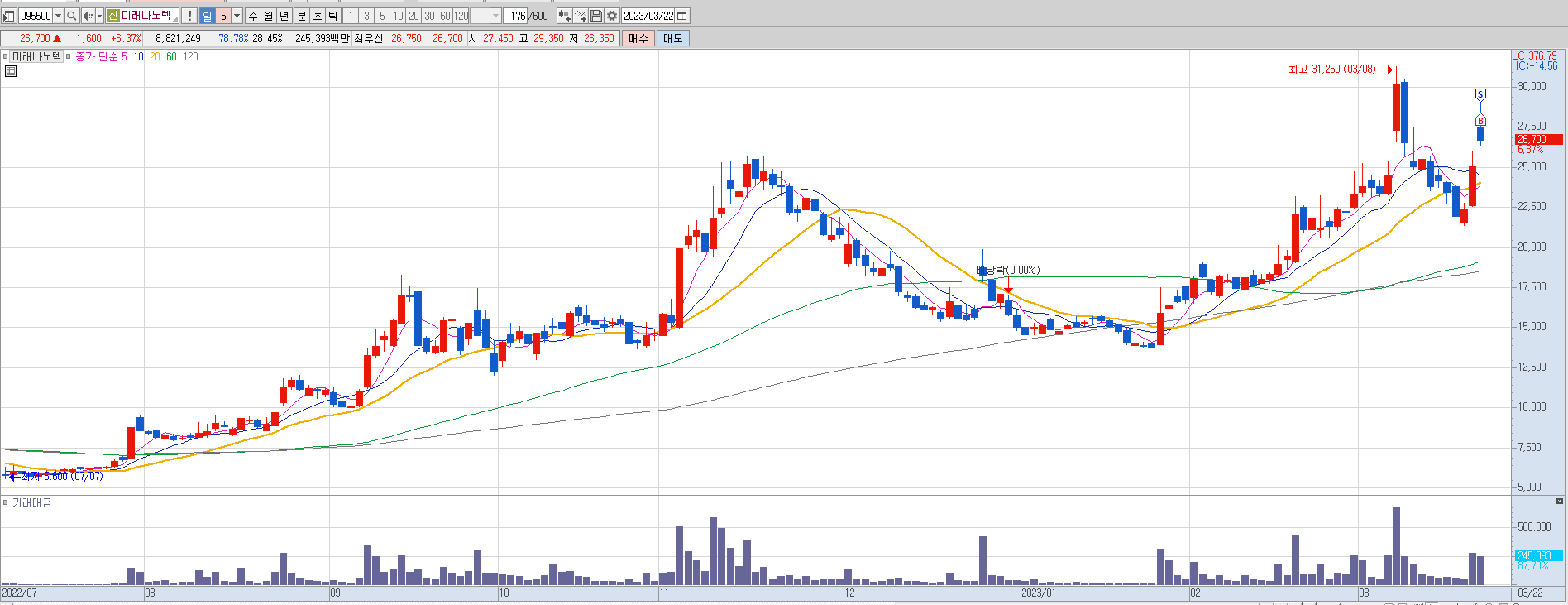Select the 120 interval button
The height and width of the screenshot is (605, 1568).
coord(461,16)
